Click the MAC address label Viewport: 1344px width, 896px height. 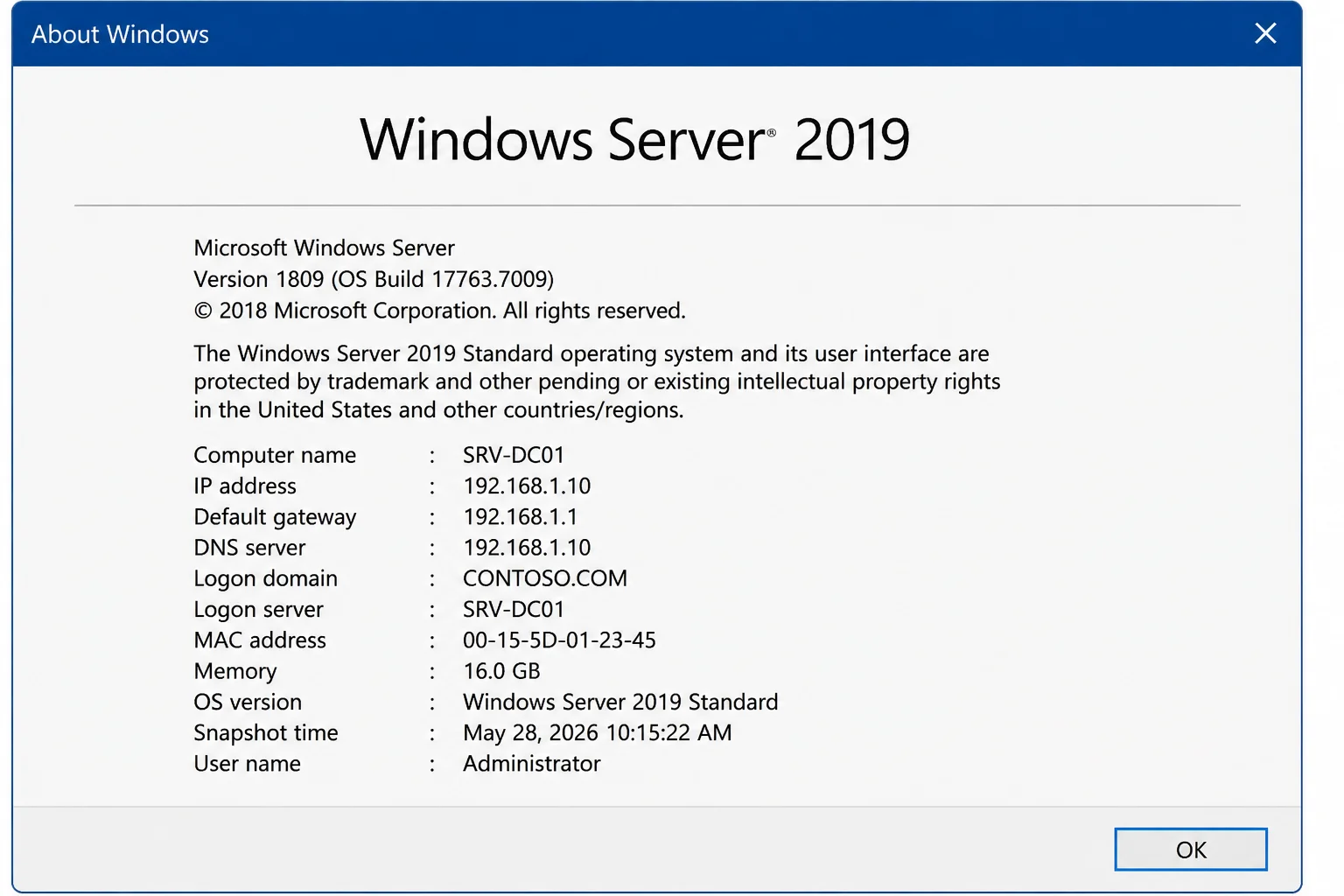(x=260, y=640)
